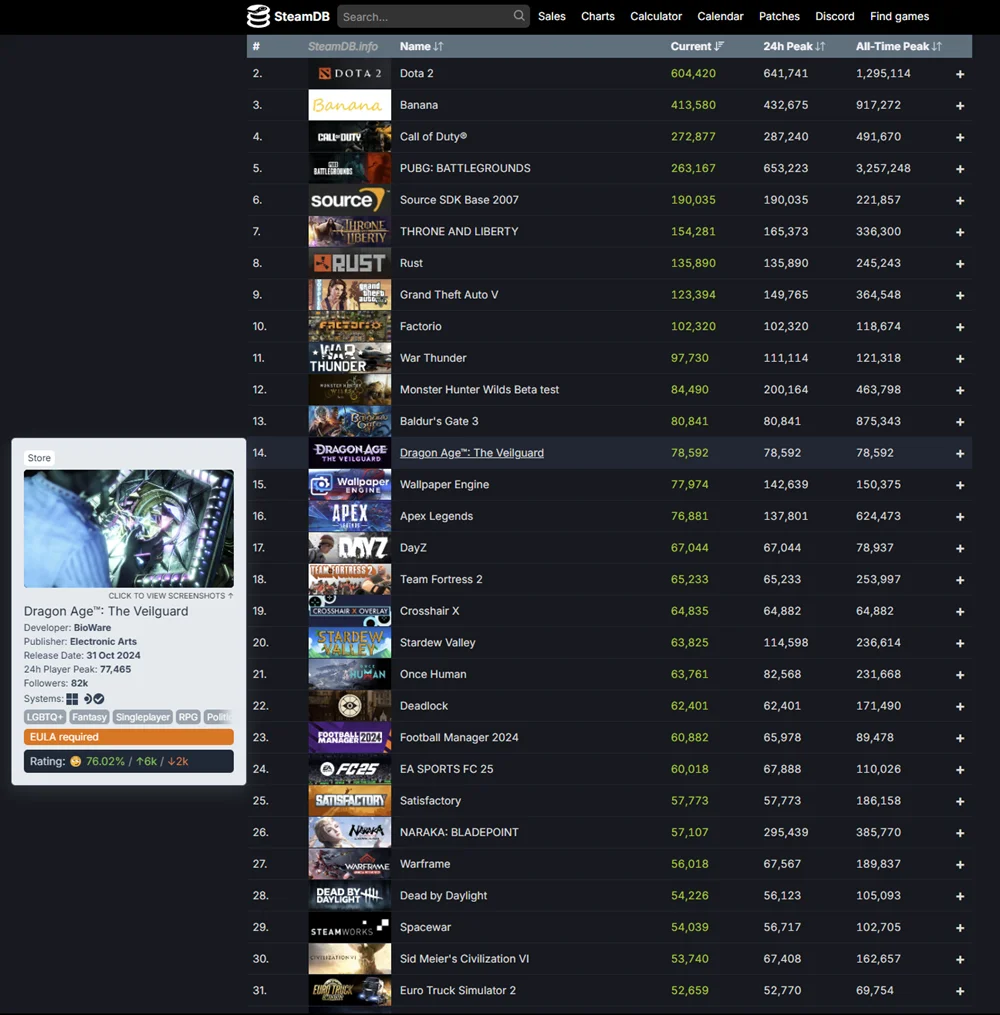
Task: Sort the table by Name column
Action: [421, 47]
